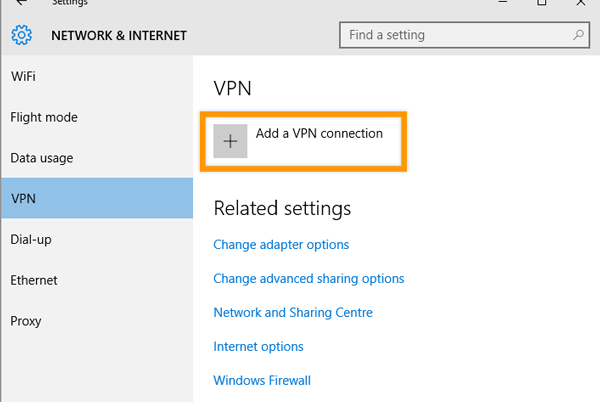Open the WiFi settings section

[x=24, y=76]
